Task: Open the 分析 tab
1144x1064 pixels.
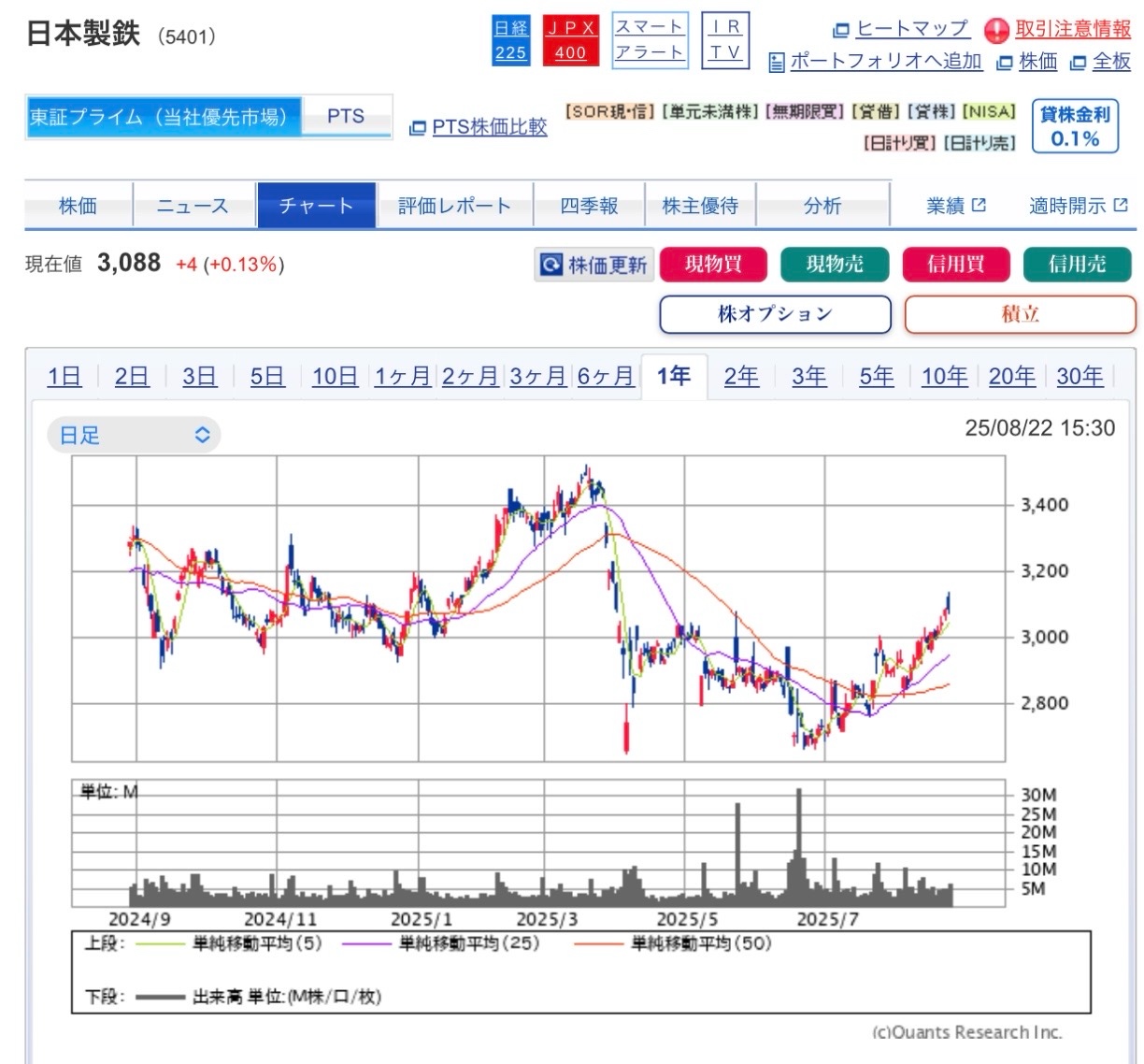Action: tap(822, 206)
